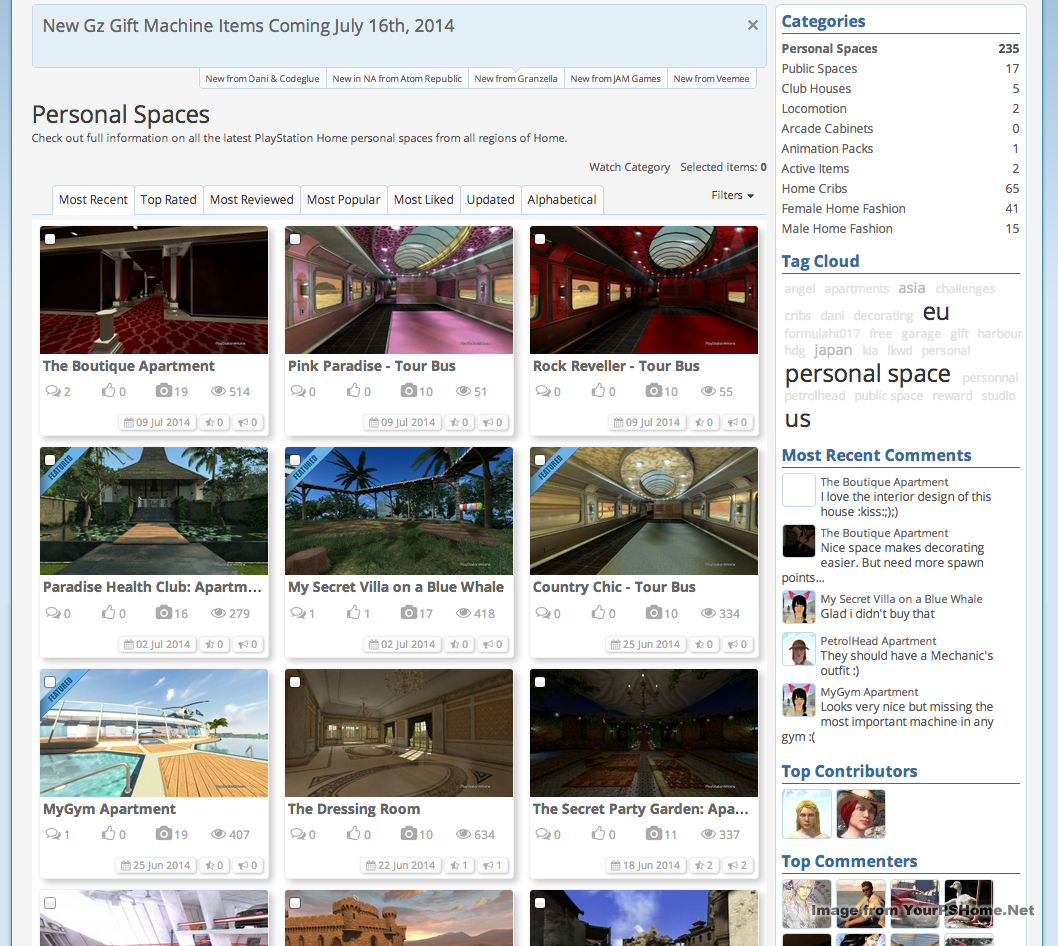Select Country Chic Tour Bus checkbox
The width and height of the screenshot is (1058, 946).
(540, 460)
